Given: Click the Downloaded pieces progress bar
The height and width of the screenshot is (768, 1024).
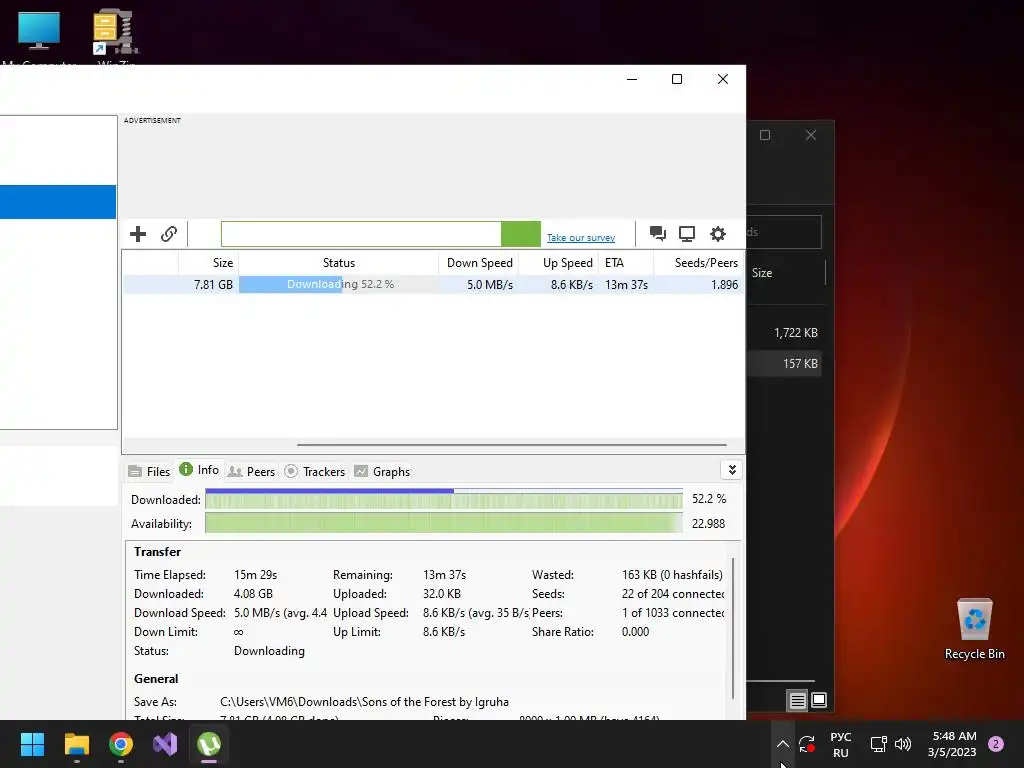Looking at the screenshot, I should [443, 499].
